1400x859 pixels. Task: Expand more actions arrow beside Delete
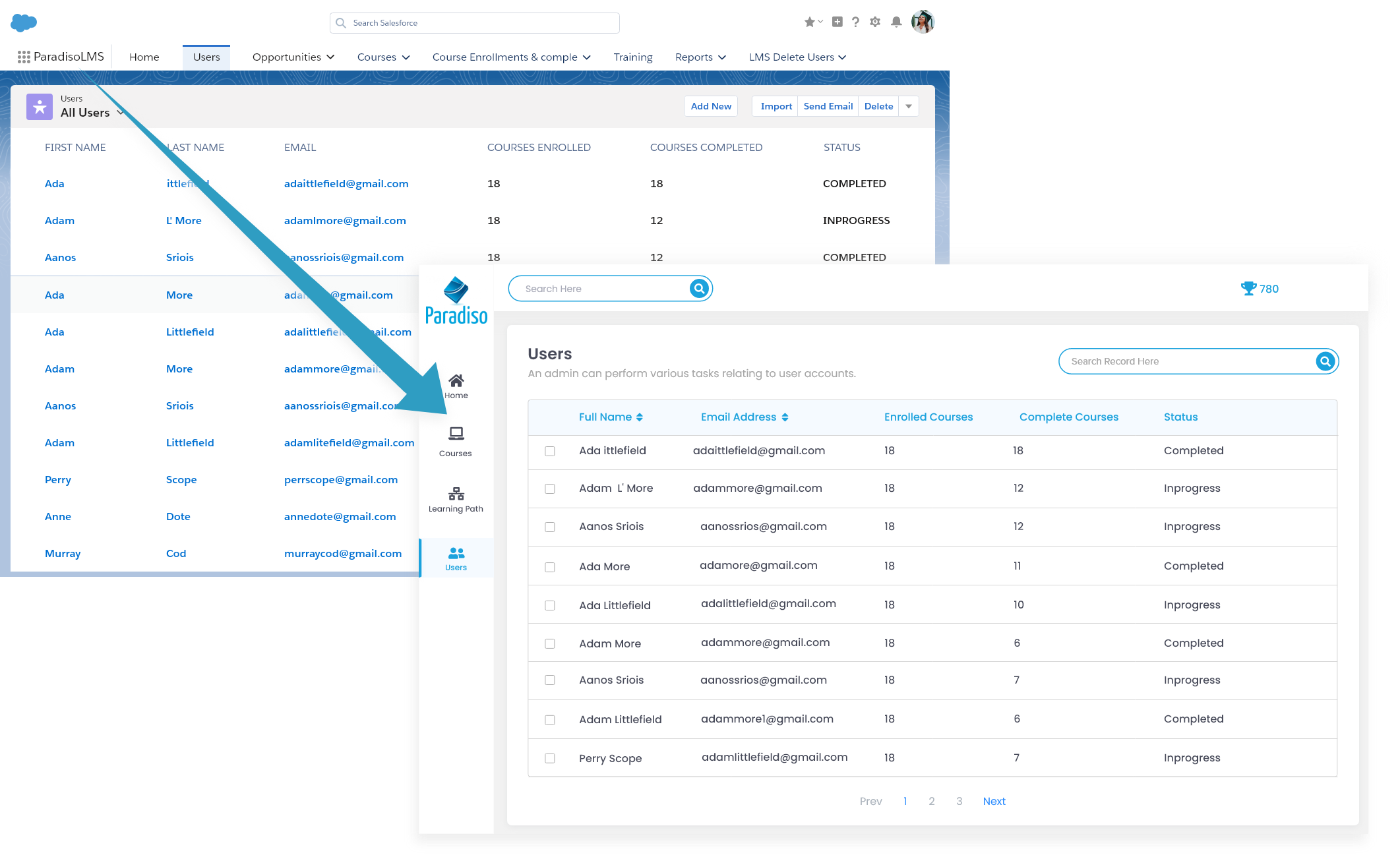coord(909,106)
